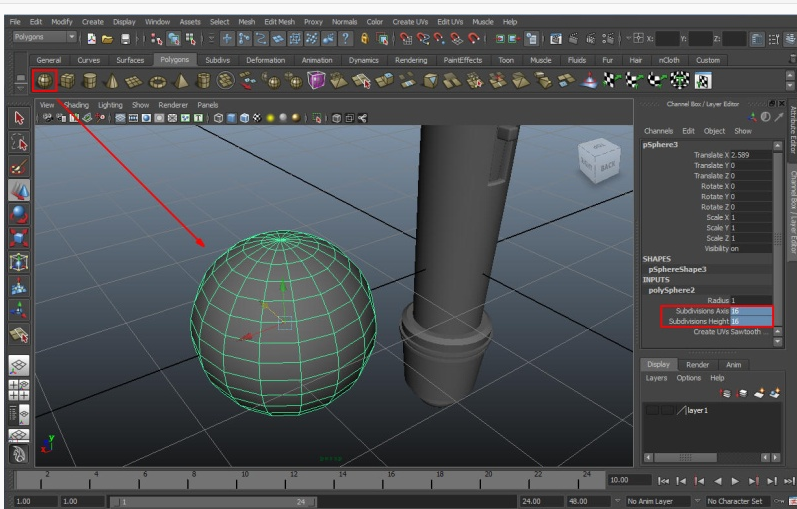
Task: Select the Lasso Select tool
Action: point(19,142)
